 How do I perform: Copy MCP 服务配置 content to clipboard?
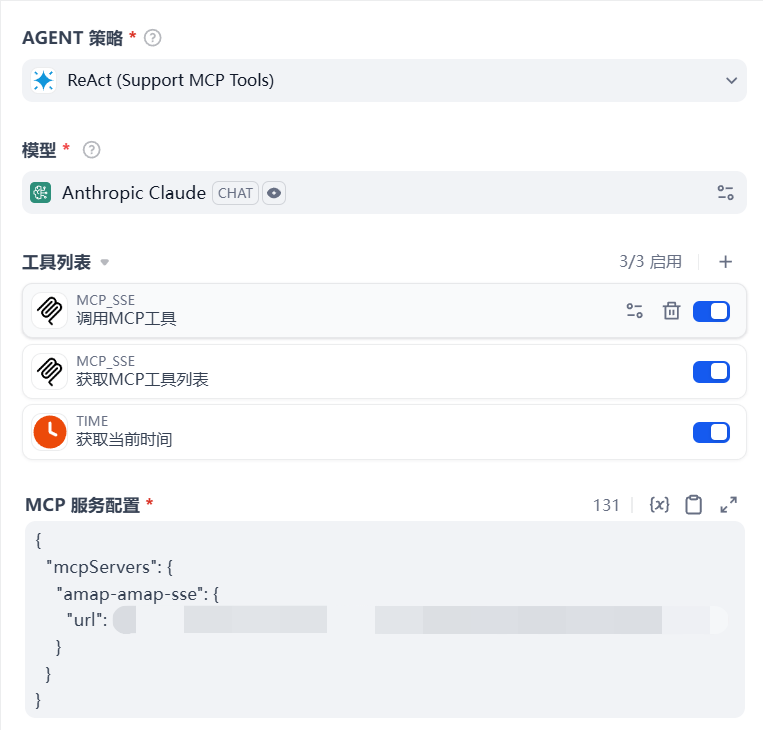coord(693,505)
